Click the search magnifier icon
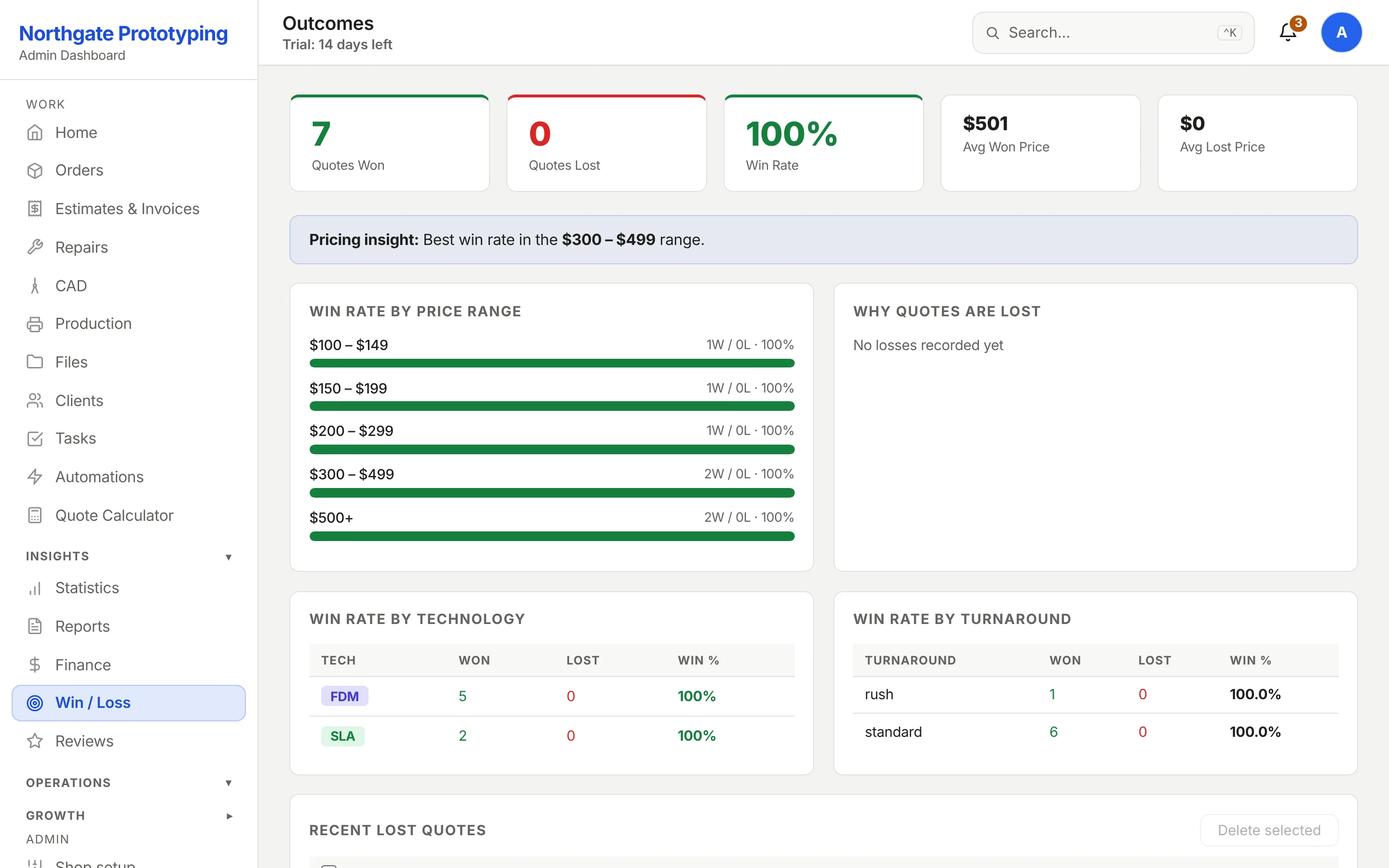This screenshot has width=1389, height=868. pyautogui.click(x=993, y=33)
